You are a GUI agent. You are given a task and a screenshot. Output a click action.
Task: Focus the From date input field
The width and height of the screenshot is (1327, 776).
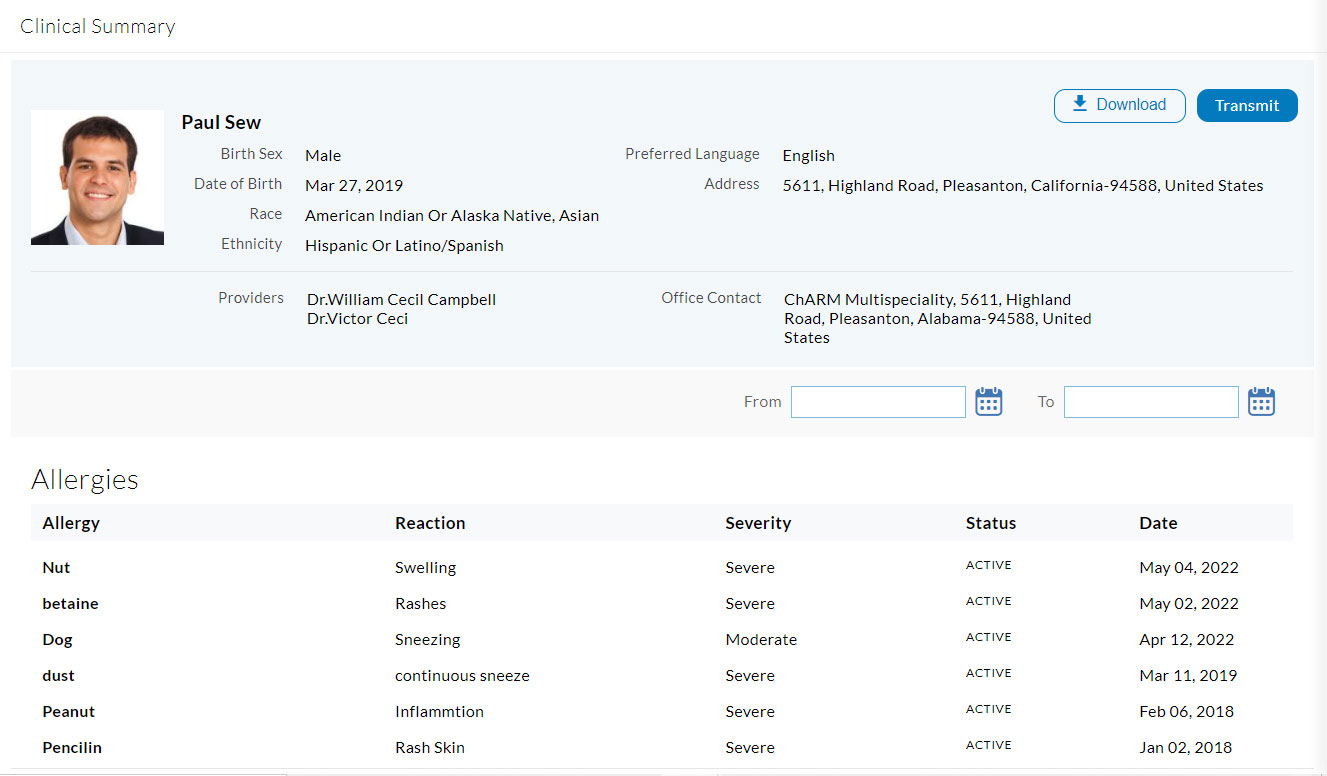pos(877,402)
